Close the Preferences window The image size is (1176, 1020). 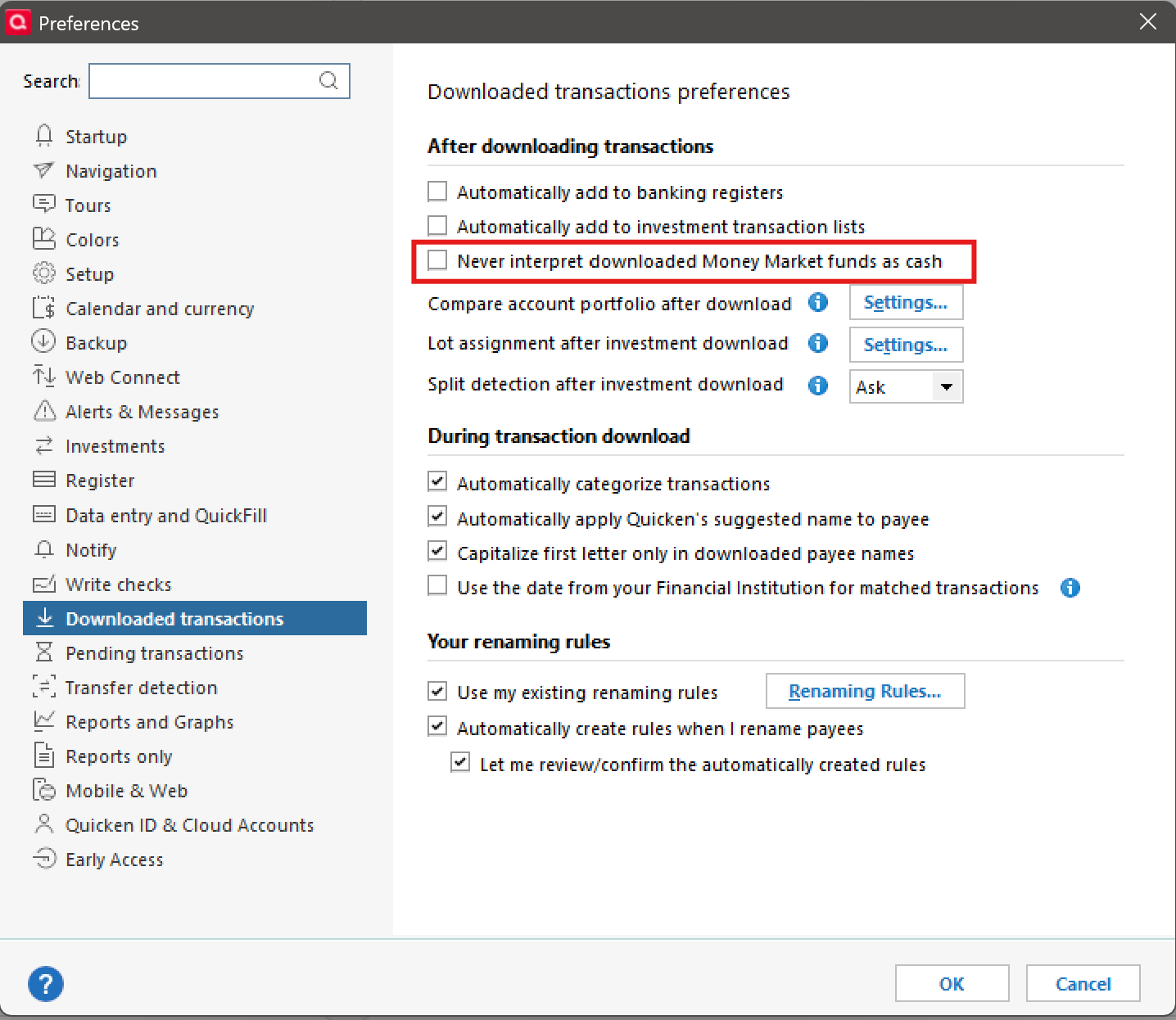(1148, 21)
